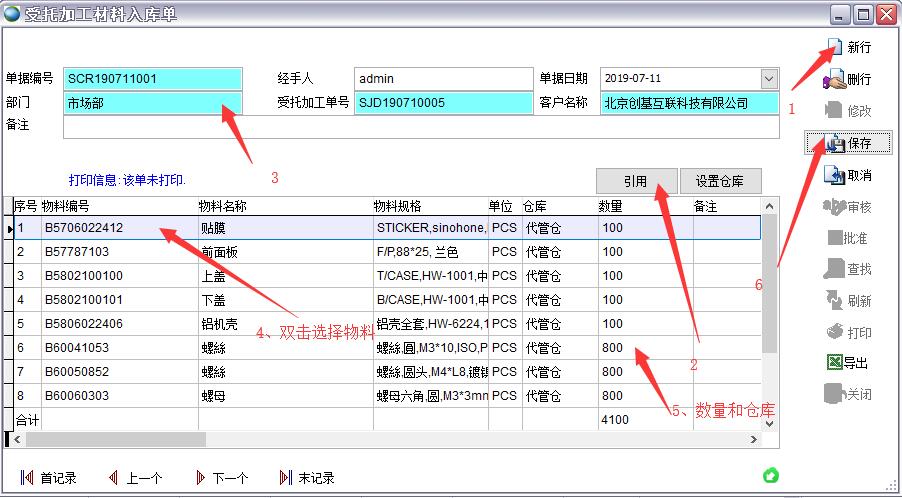Click the 物料编号 column header
This screenshot has height=498, width=902.
coord(118,206)
